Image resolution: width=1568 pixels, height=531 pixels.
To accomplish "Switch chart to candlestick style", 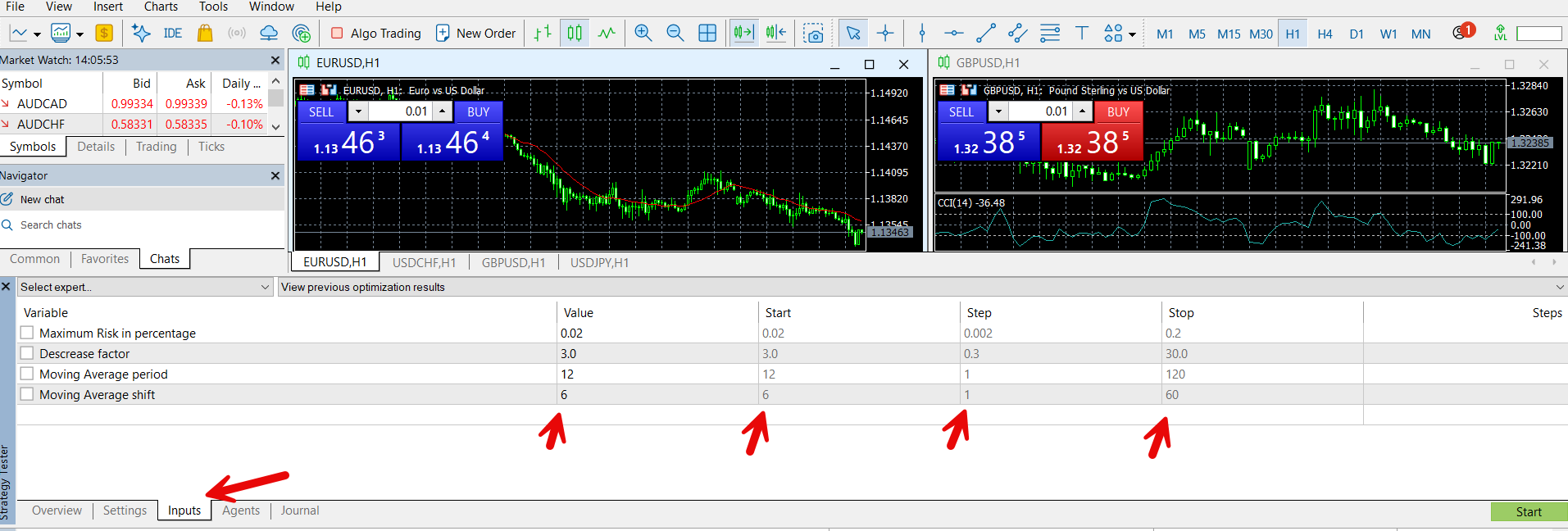I will pos(575,34).
